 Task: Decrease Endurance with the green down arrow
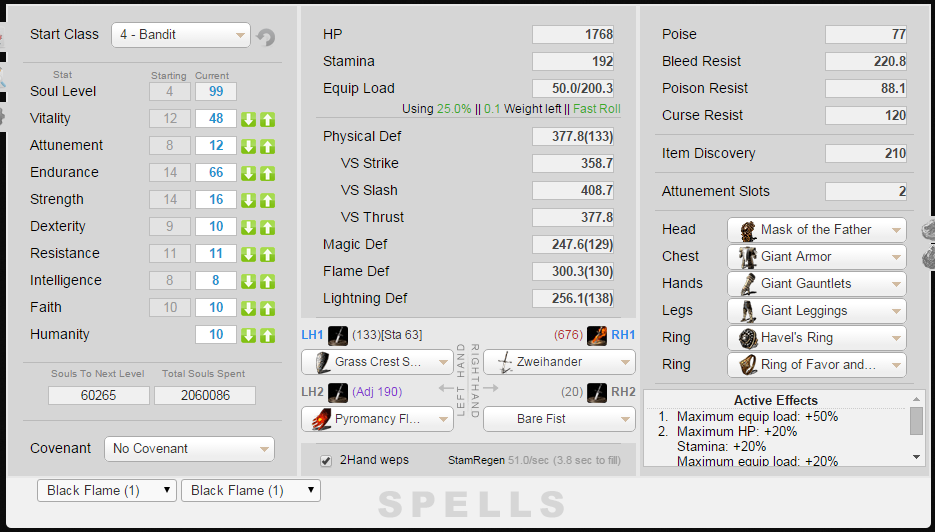[x=248, y=173]
